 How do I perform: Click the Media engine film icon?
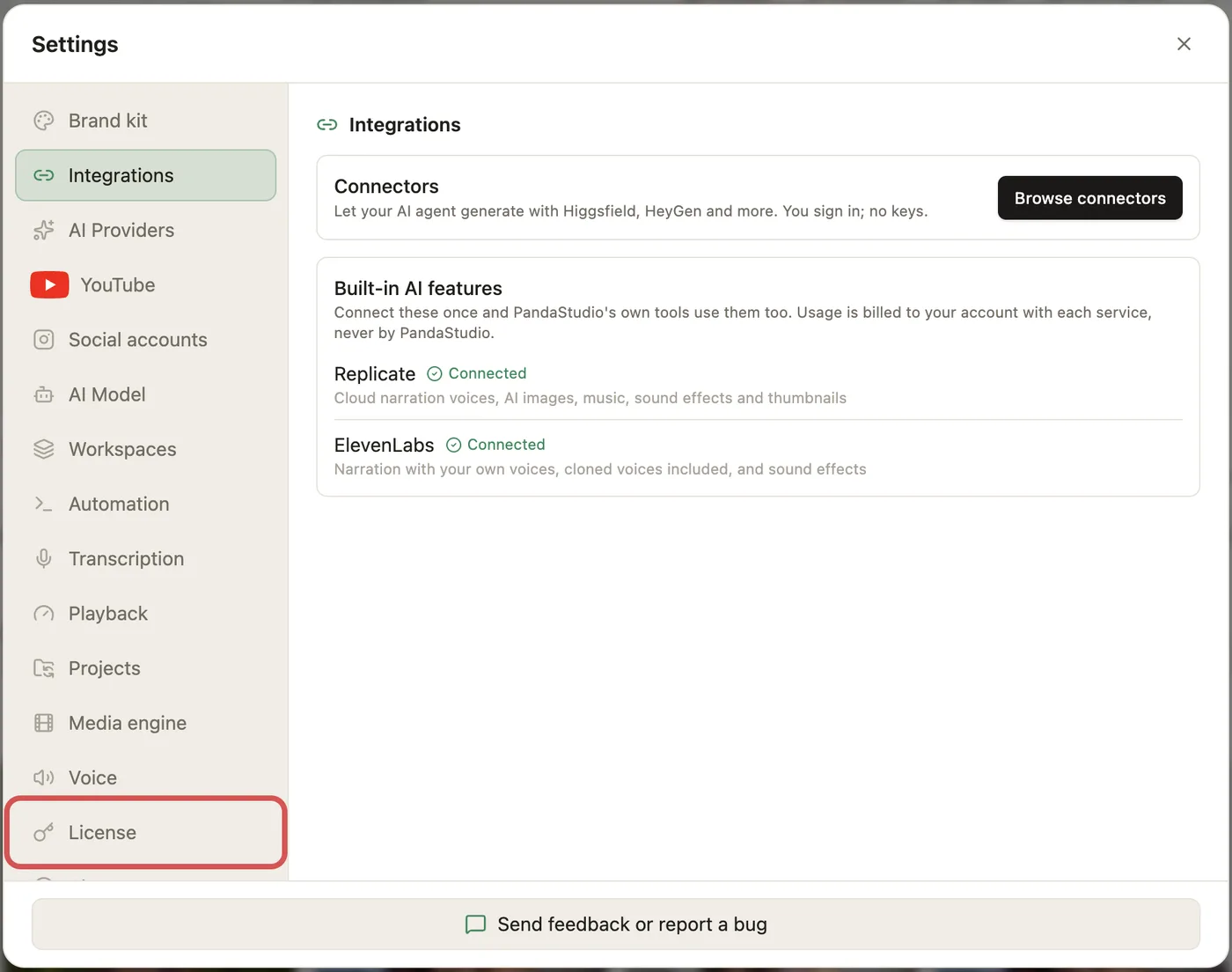[x=44, y=723]
